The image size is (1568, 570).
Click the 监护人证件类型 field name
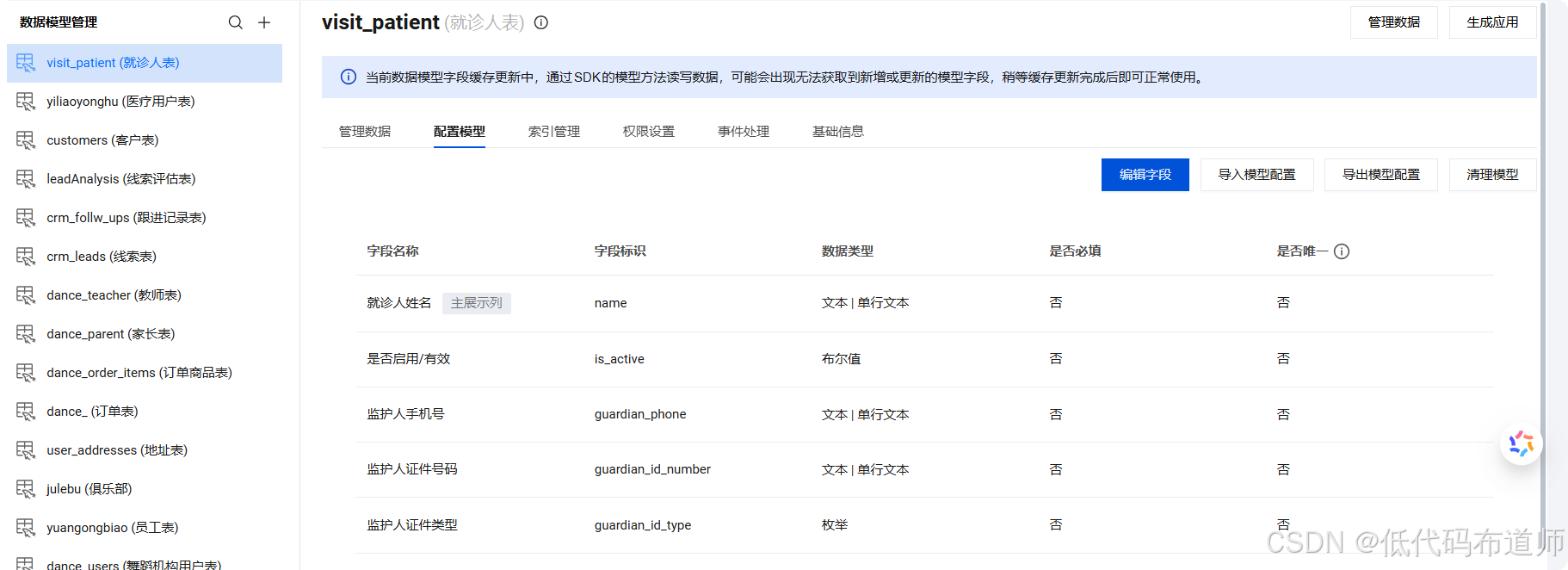point(412,525)
